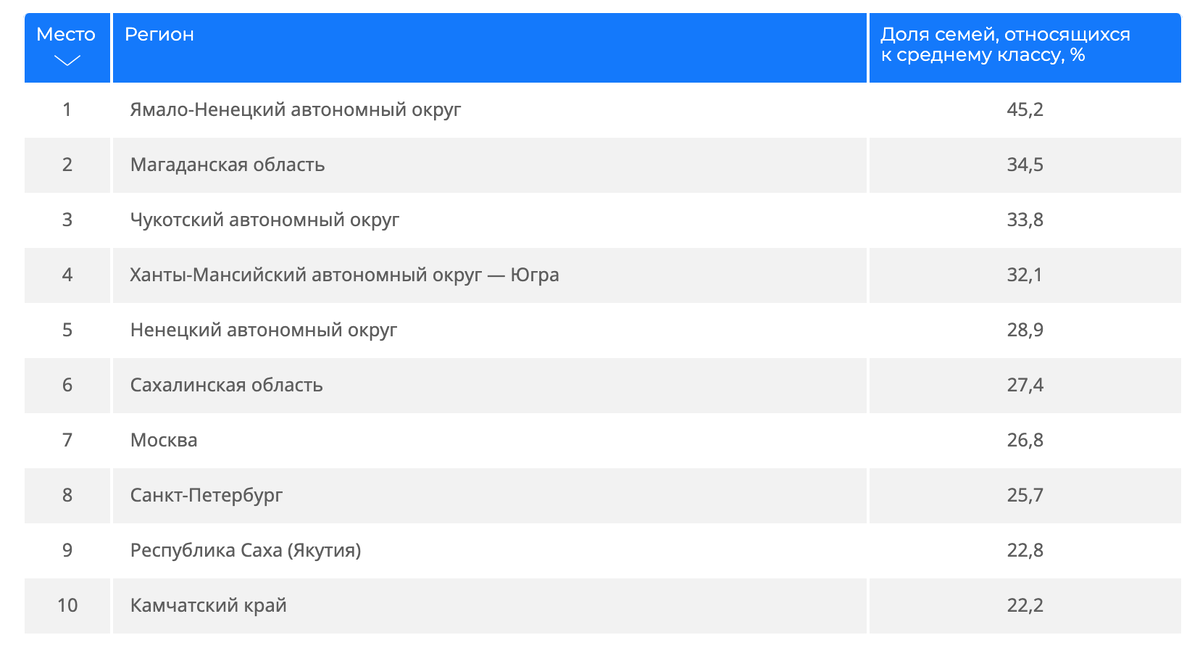The image size is (1200, 648).
Task: Select the Магаданская область row
Action: click(x=602, y=165)
